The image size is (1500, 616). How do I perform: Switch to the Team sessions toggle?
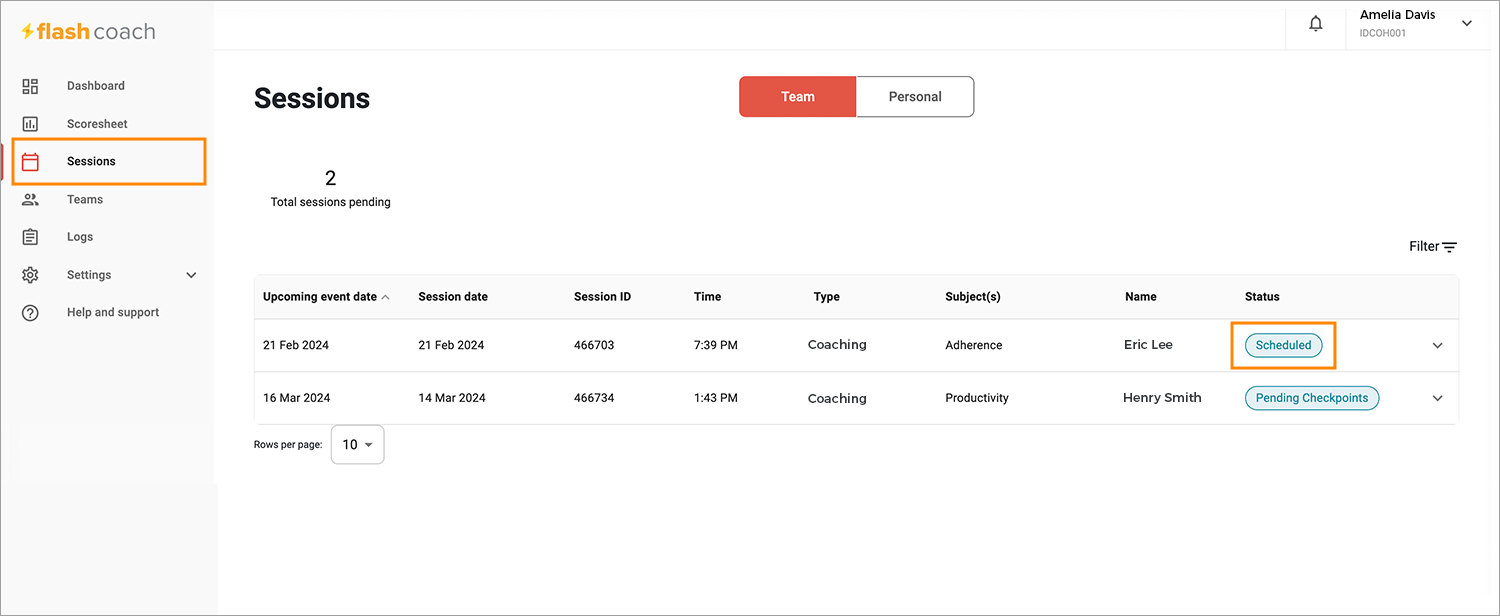tap(798, 97)
